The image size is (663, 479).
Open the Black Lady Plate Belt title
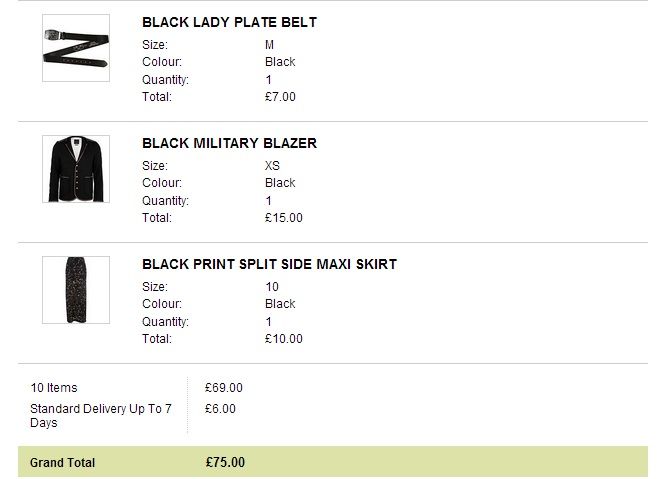click(229, 22)
